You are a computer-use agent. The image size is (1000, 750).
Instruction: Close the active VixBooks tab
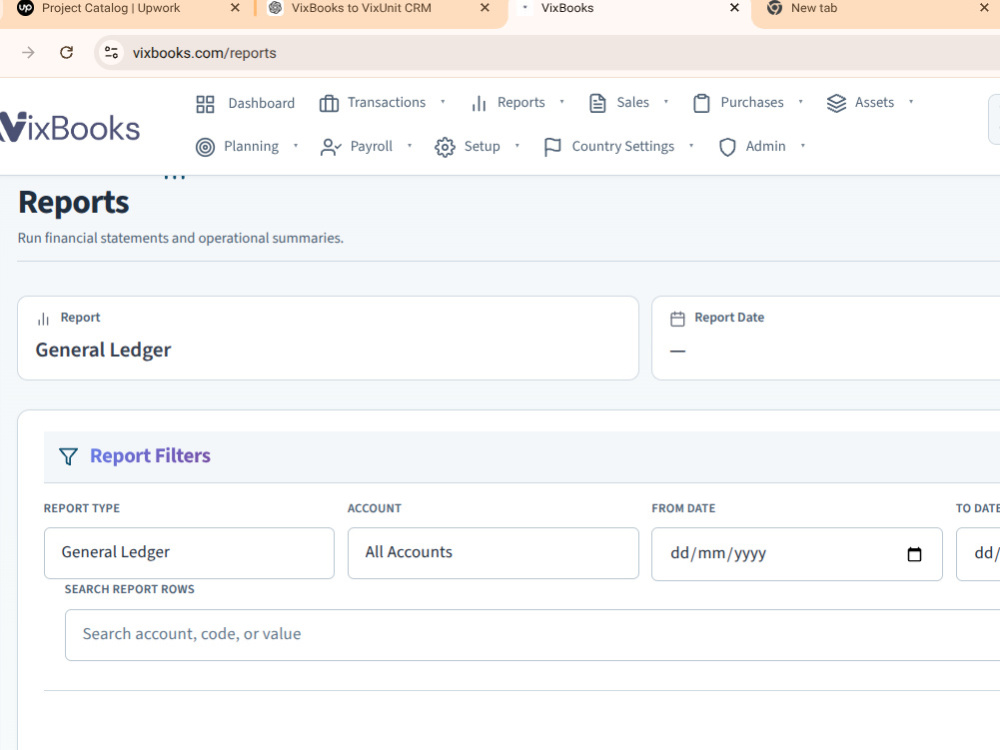(x=735, y=8)
